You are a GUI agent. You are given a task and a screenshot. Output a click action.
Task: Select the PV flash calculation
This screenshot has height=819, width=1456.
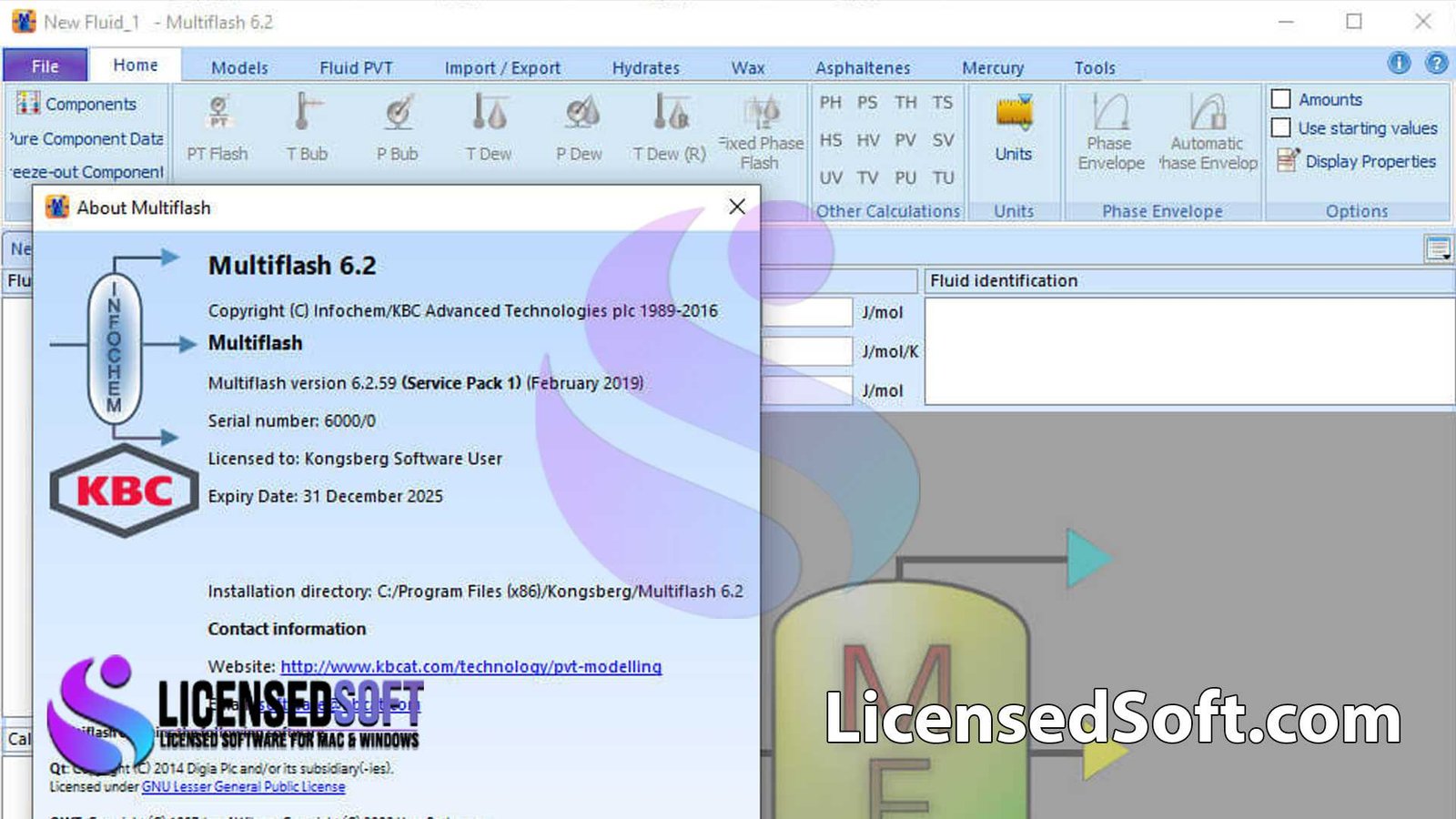(x=905, y=139)
